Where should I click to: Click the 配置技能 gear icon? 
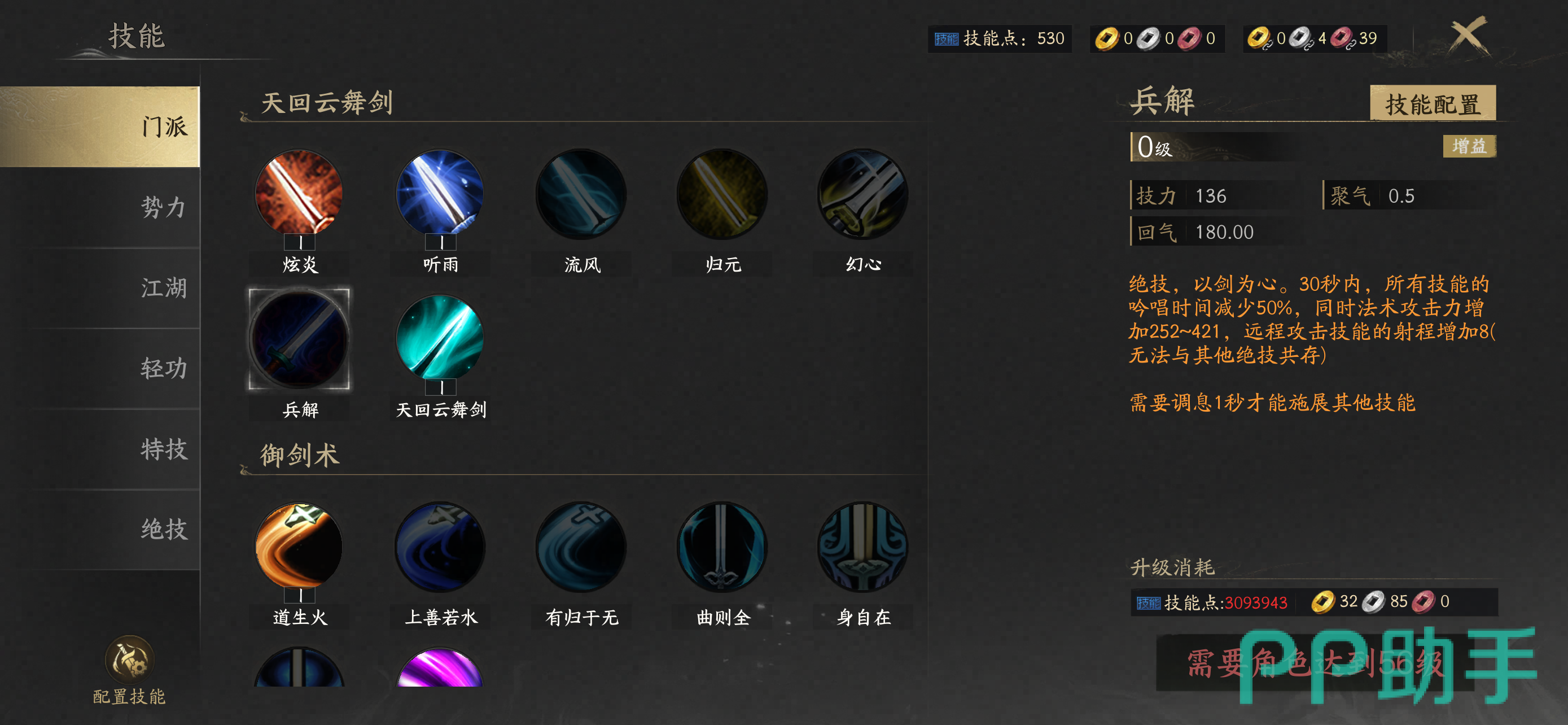pyautogui.click(x=129, y=660)
